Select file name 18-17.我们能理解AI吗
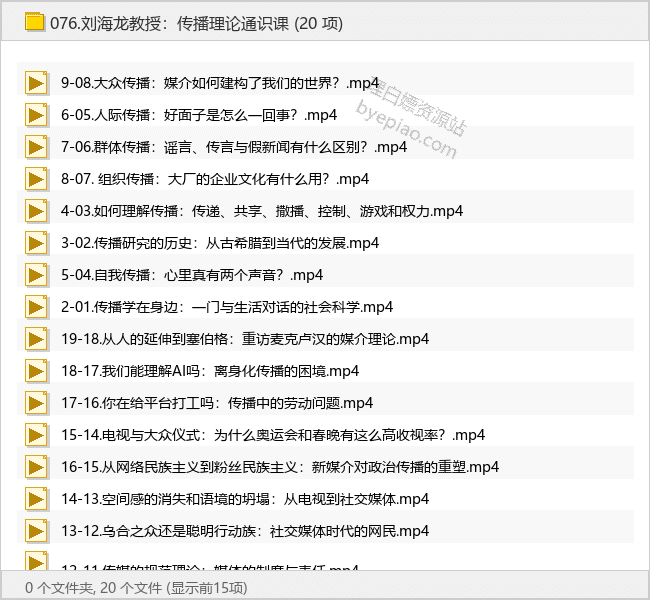The image size is (650, 600). (x=210, y=371)
